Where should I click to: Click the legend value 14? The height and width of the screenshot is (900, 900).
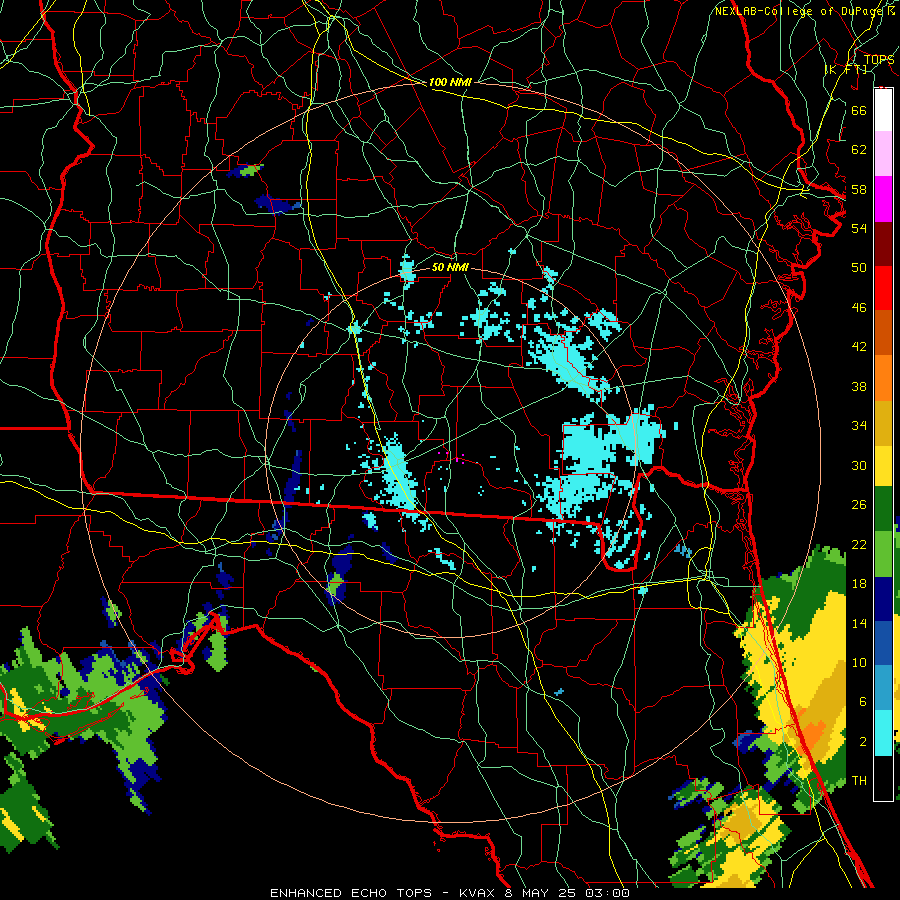(x=859, y=623)
